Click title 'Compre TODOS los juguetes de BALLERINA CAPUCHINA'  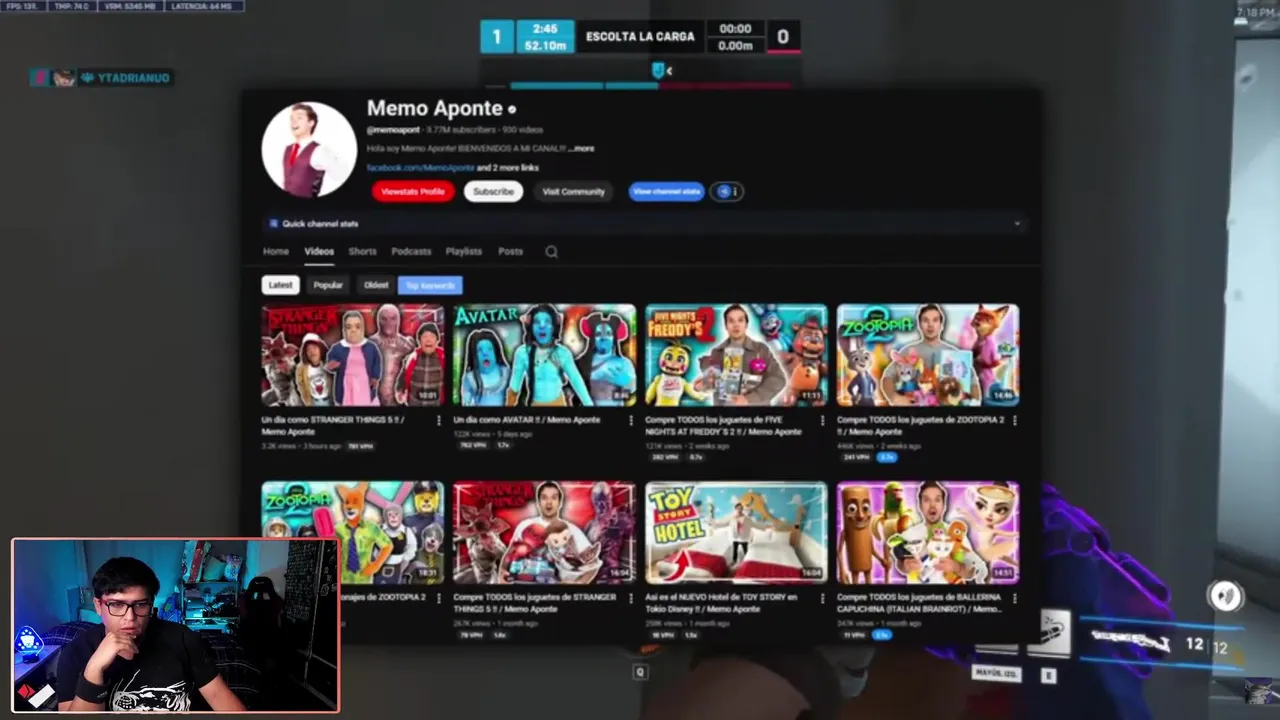coord(920,603)
